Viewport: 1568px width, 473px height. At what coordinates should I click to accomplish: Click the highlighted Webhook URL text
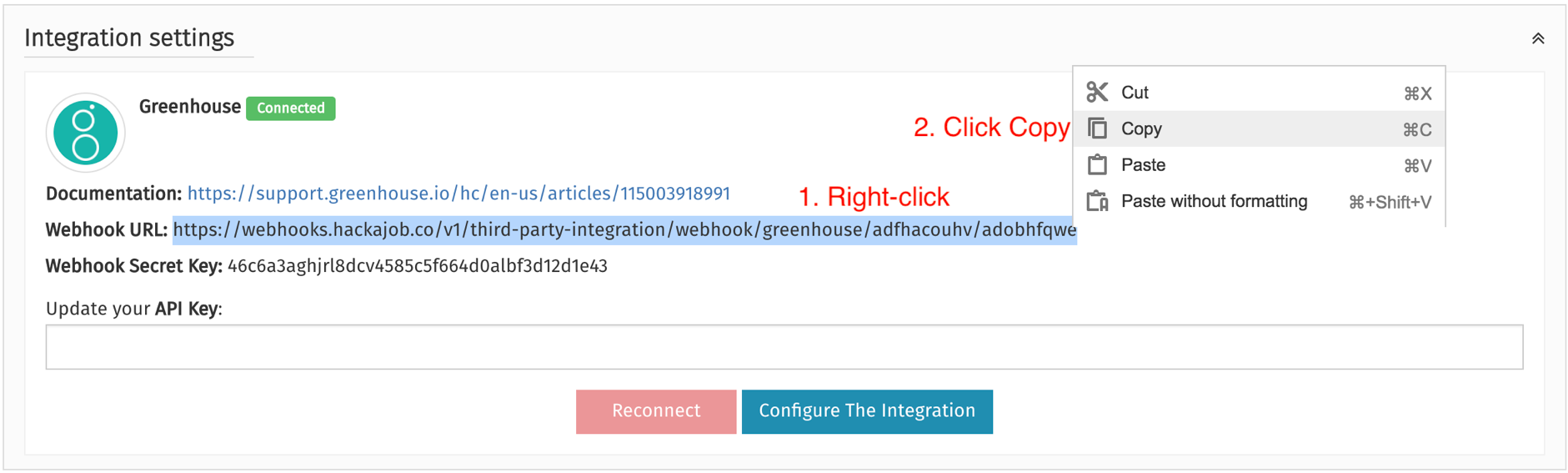(624, 230)
